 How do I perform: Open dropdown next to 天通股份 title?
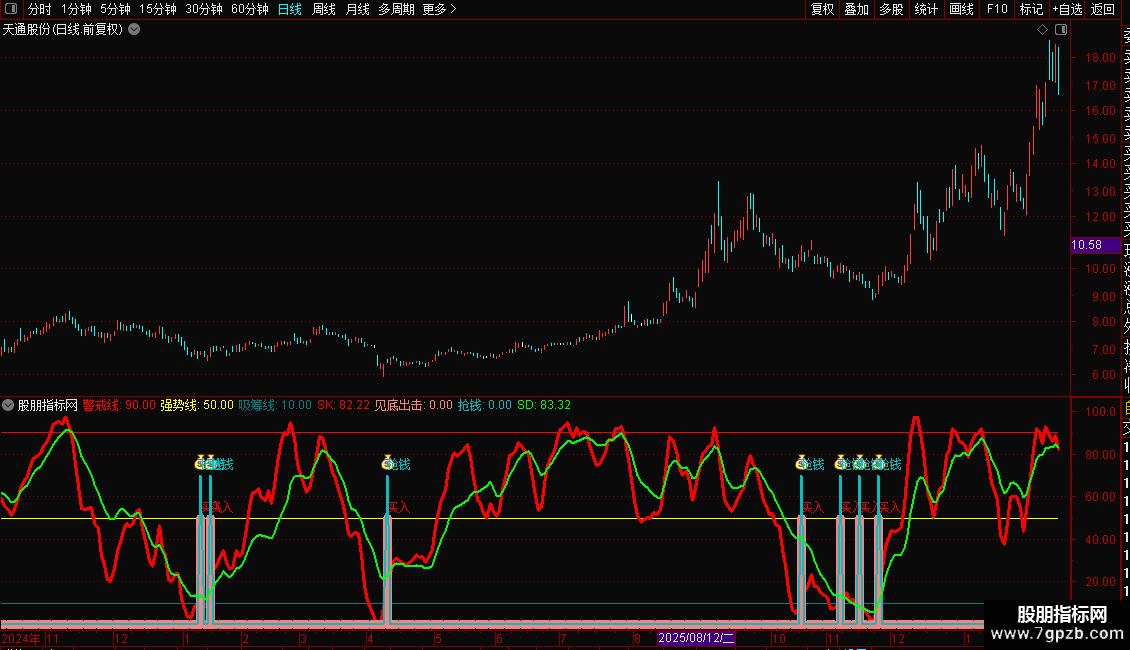coord(134,30)
